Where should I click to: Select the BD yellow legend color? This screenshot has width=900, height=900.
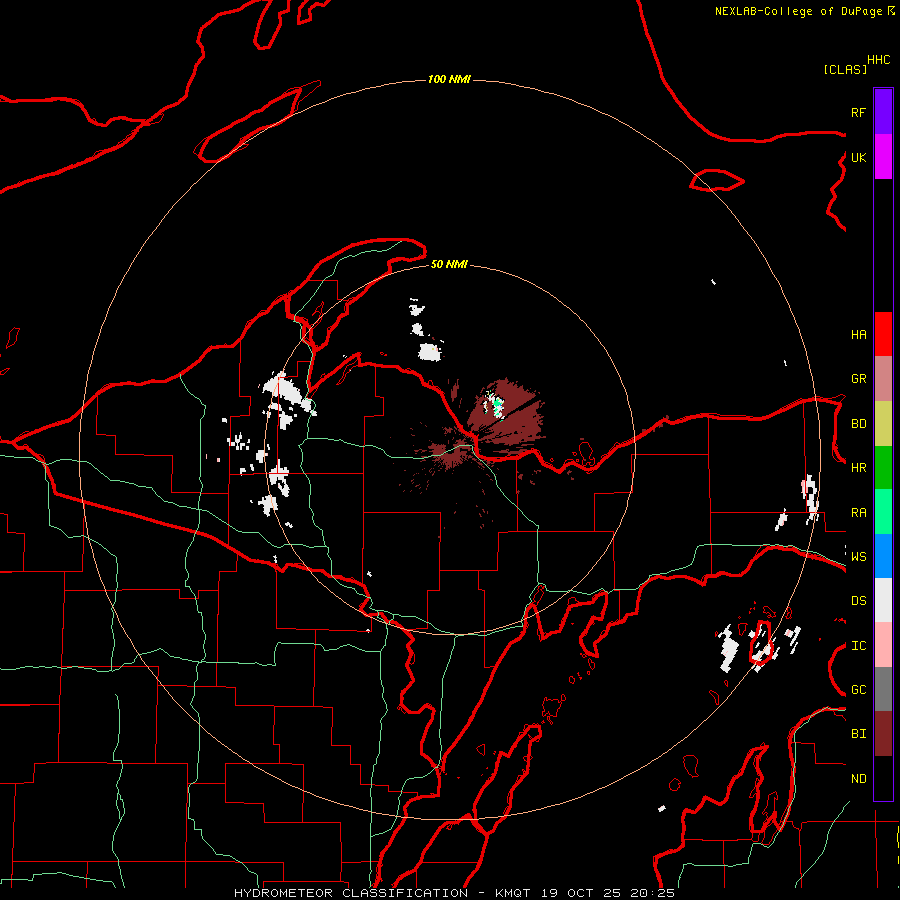(883, 424)
